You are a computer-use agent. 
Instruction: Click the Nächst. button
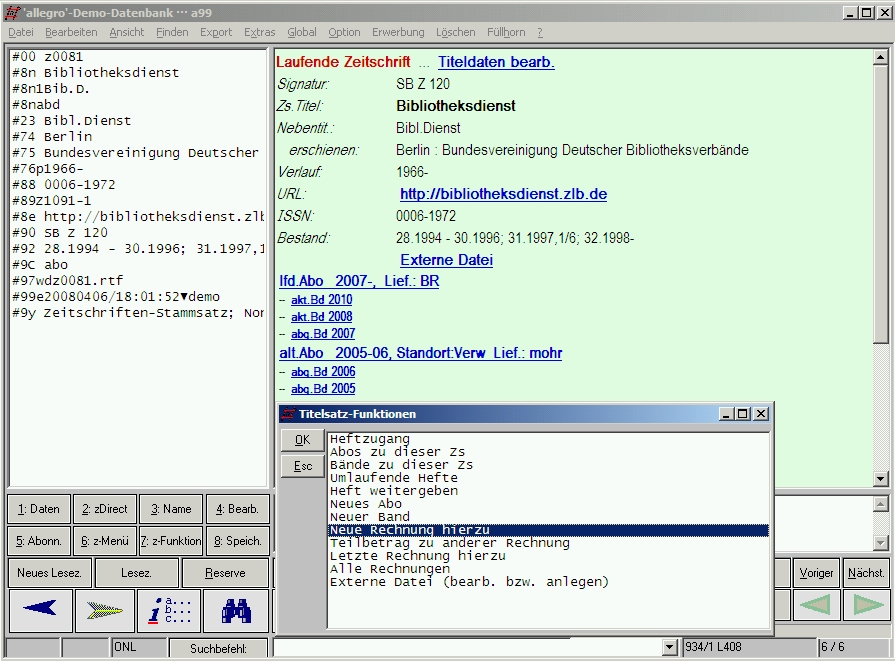pos(866,573)
